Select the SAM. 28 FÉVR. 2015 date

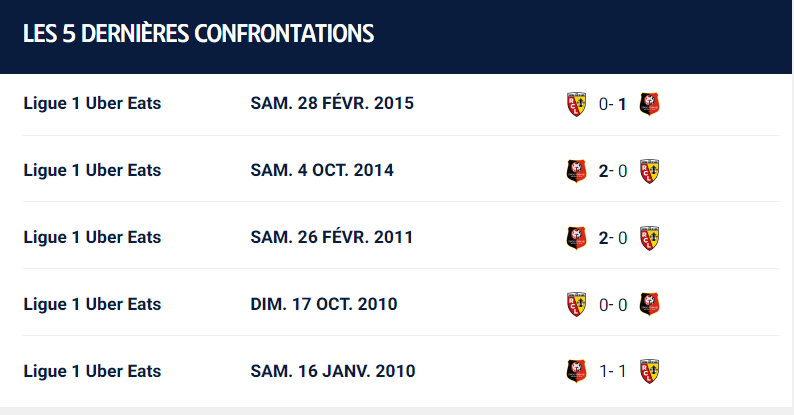tap(332, 103)
